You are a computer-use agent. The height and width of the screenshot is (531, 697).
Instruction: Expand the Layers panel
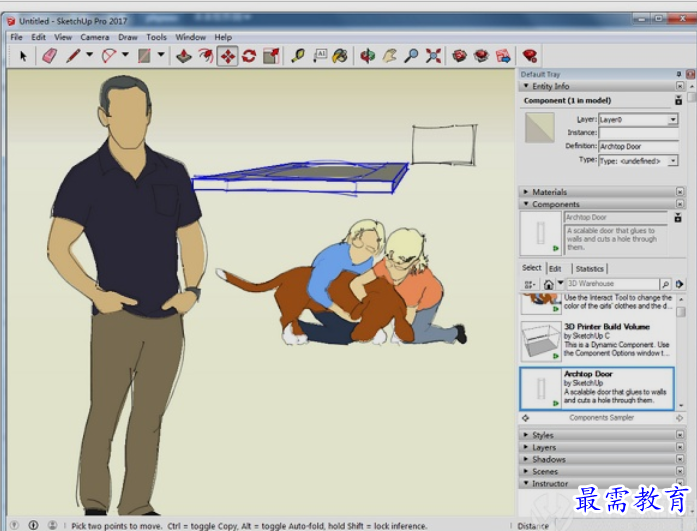[x=526, y=447]
